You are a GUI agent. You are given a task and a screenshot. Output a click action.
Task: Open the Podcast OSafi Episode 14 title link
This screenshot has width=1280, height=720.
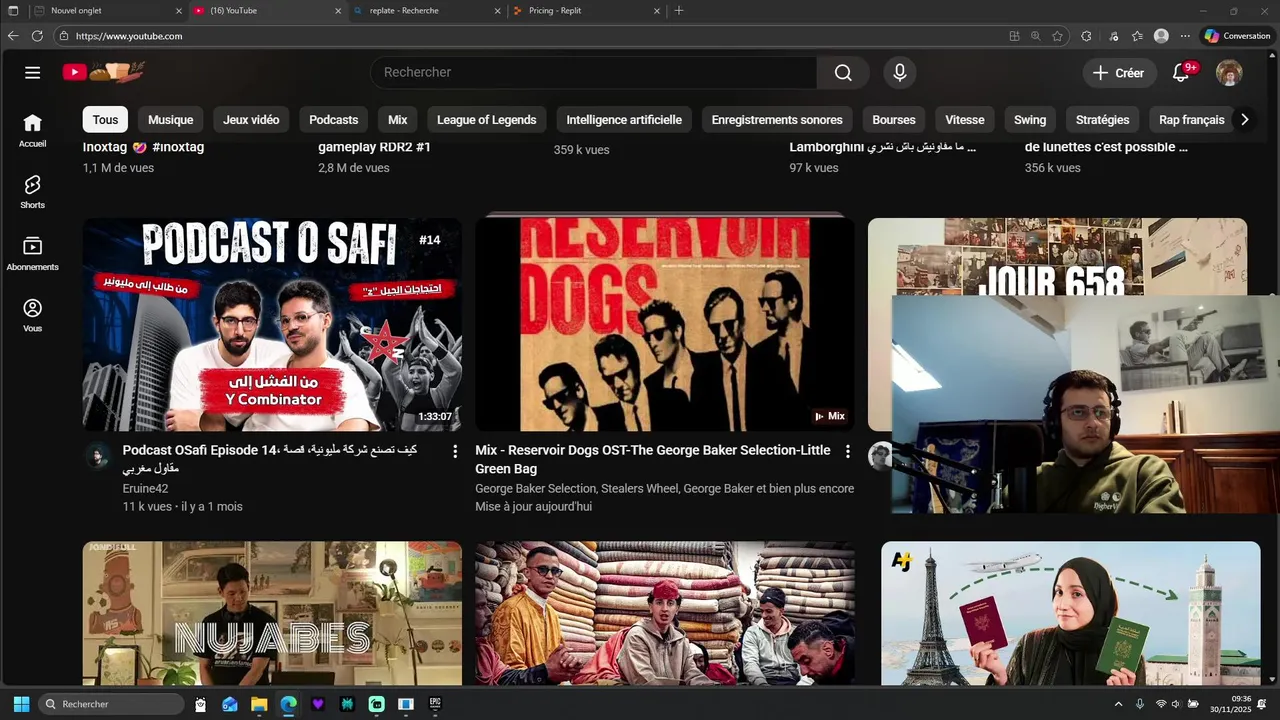pos(270,459)
